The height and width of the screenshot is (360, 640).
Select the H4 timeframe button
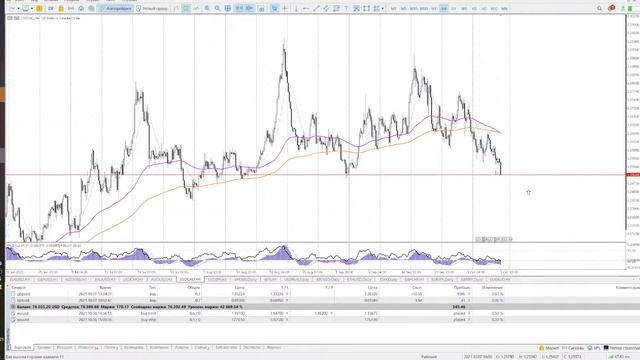[444, 9]
